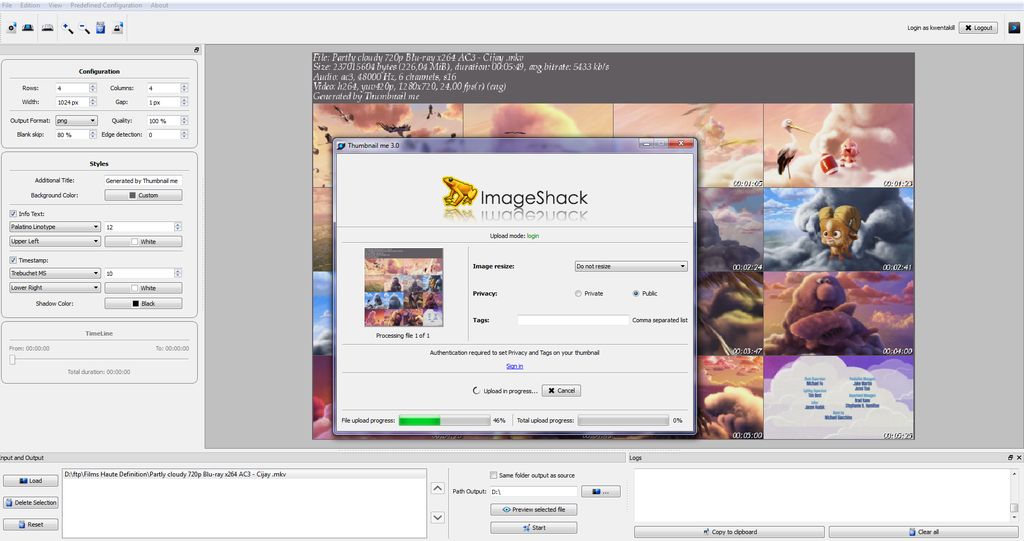
Task: Click the blue arrow icon beside Logout
Action: [1014, 27]
